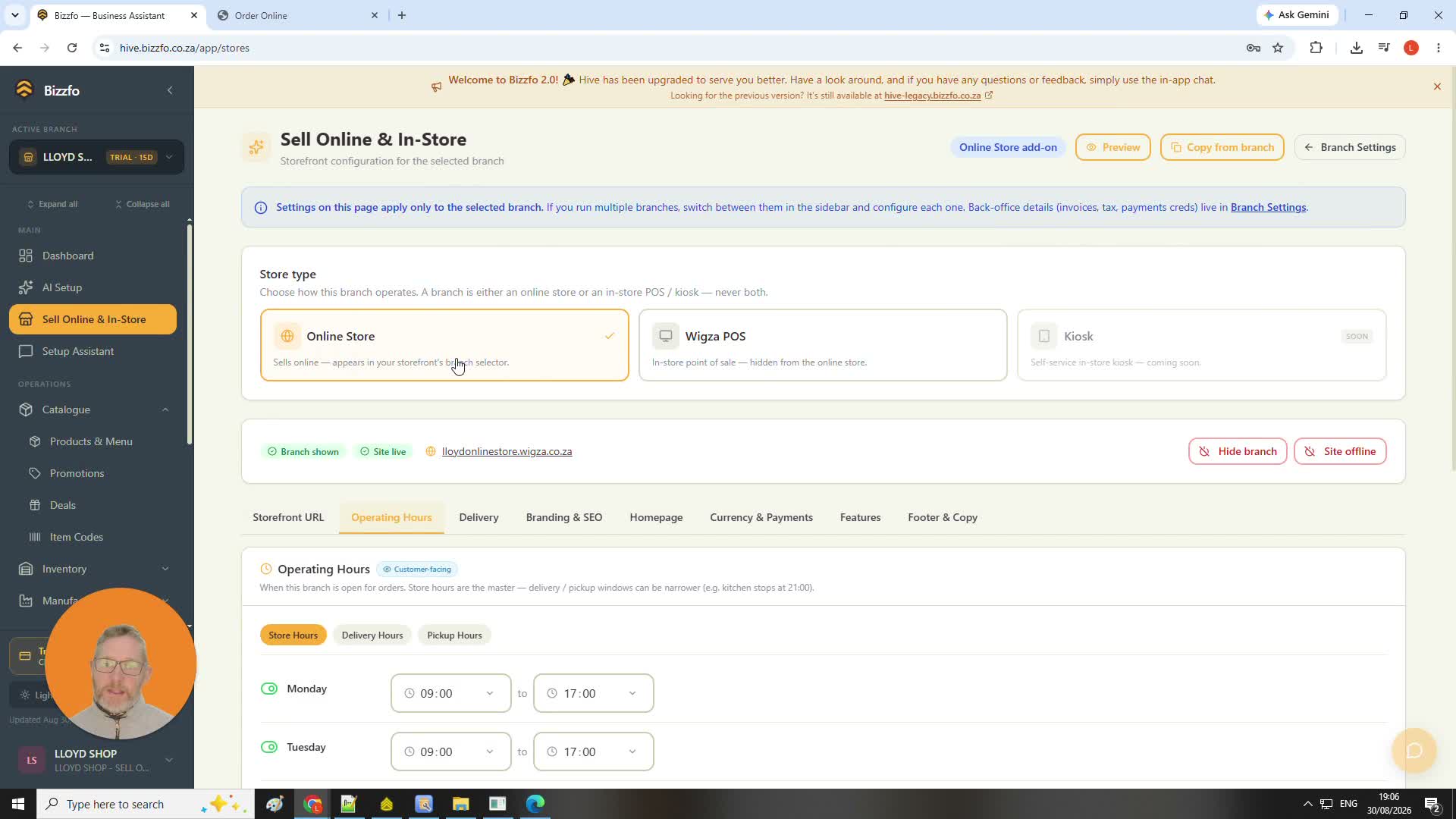Open Monday closing time dropdown
1456x819 pixels.
coord(594,693)
